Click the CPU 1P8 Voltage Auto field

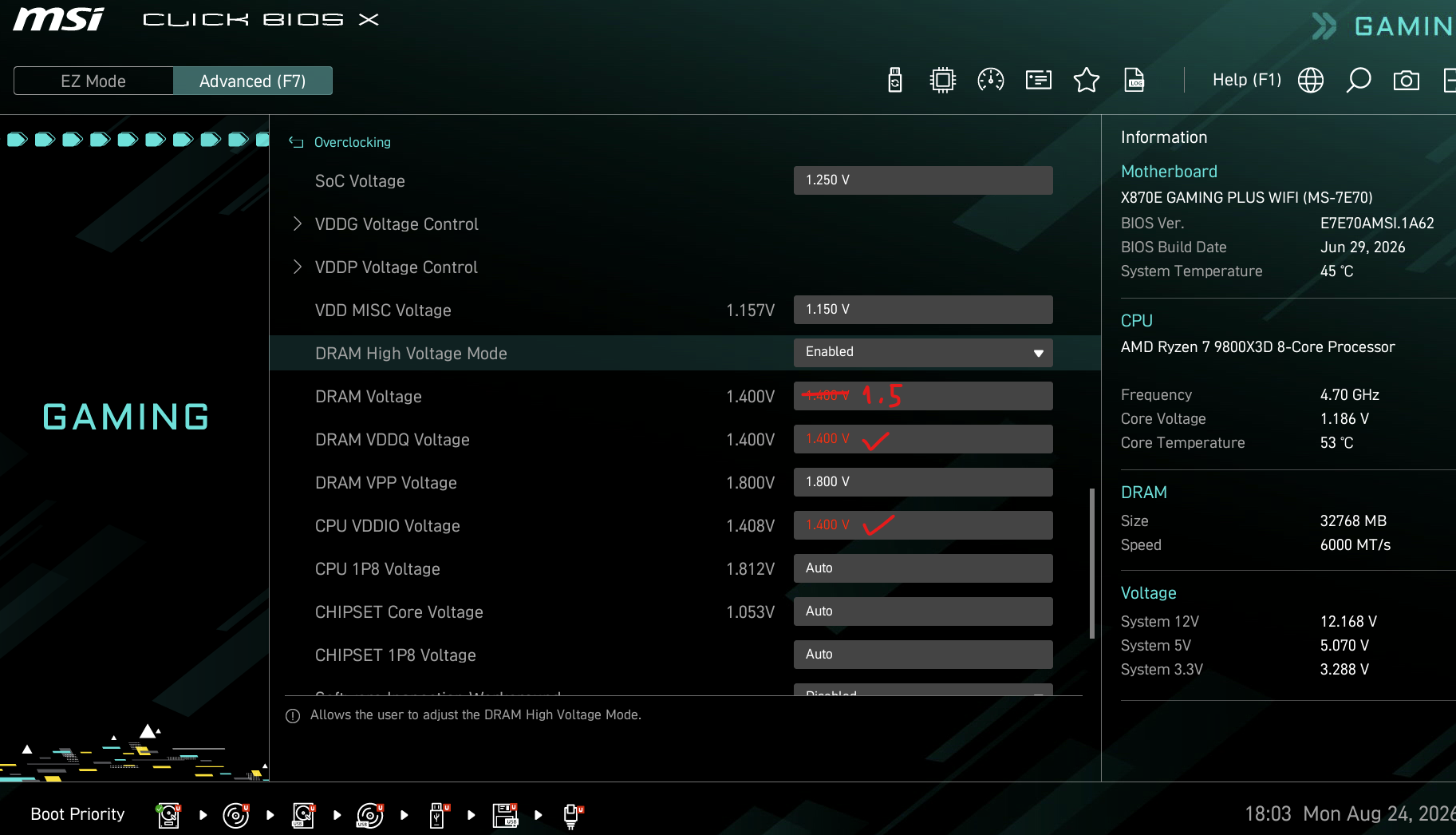(923, 568)
